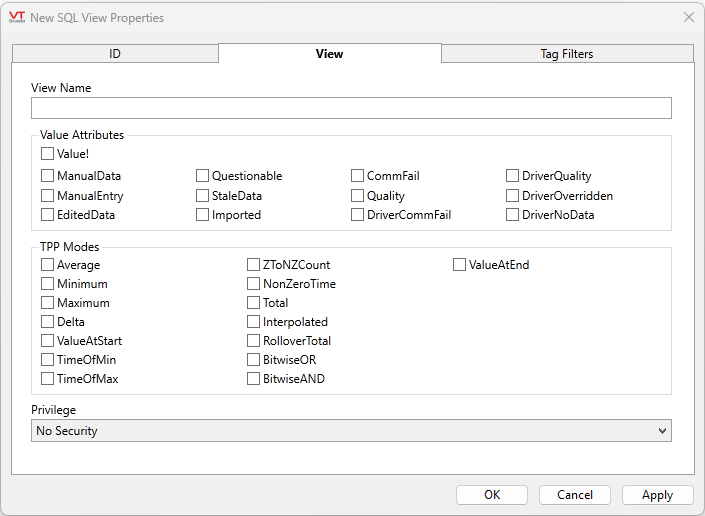
Task: Click the Apply button
Action: (x=657, y=495)
